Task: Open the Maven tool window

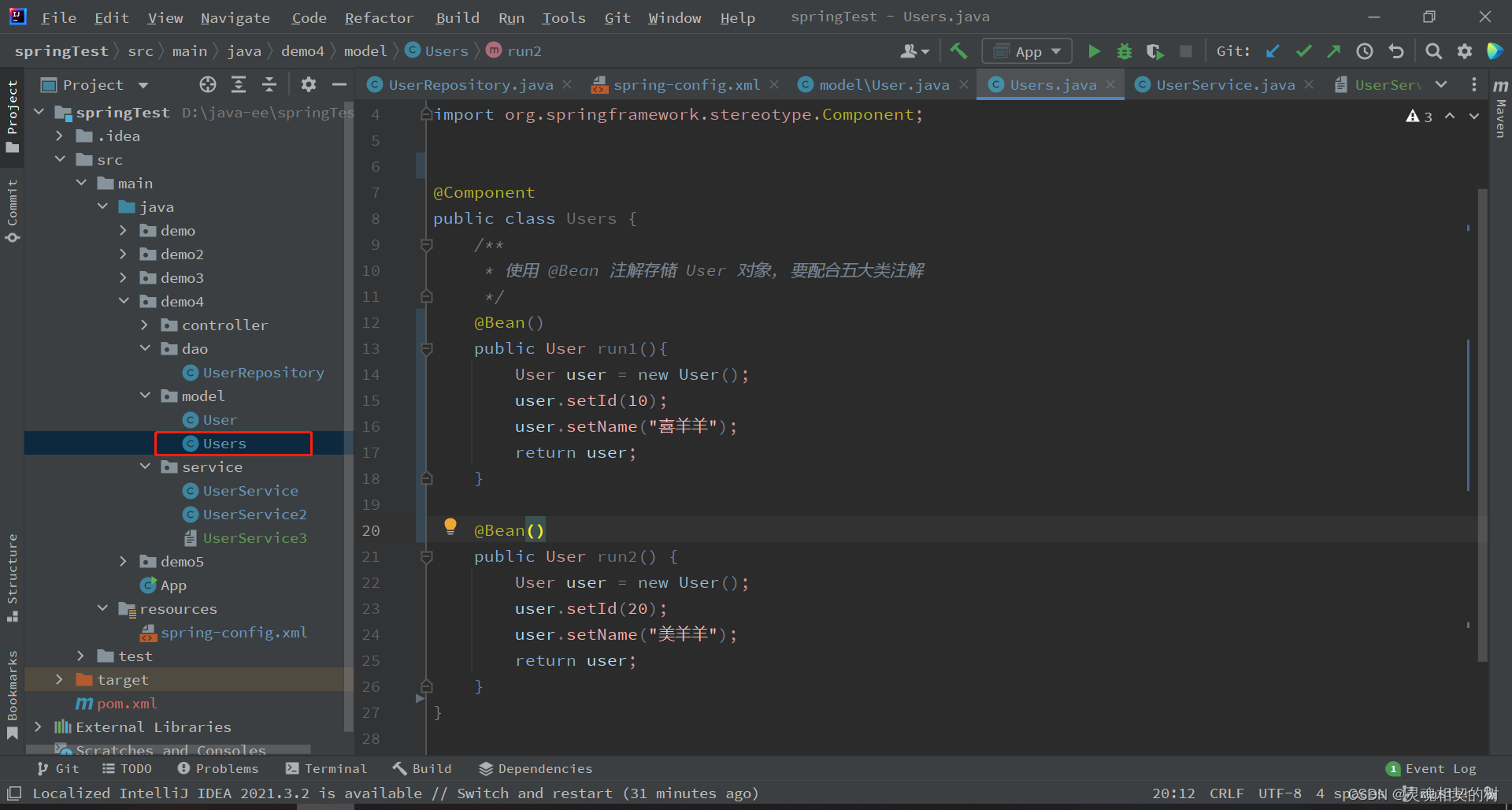Action: click(x=1501, y=110)
